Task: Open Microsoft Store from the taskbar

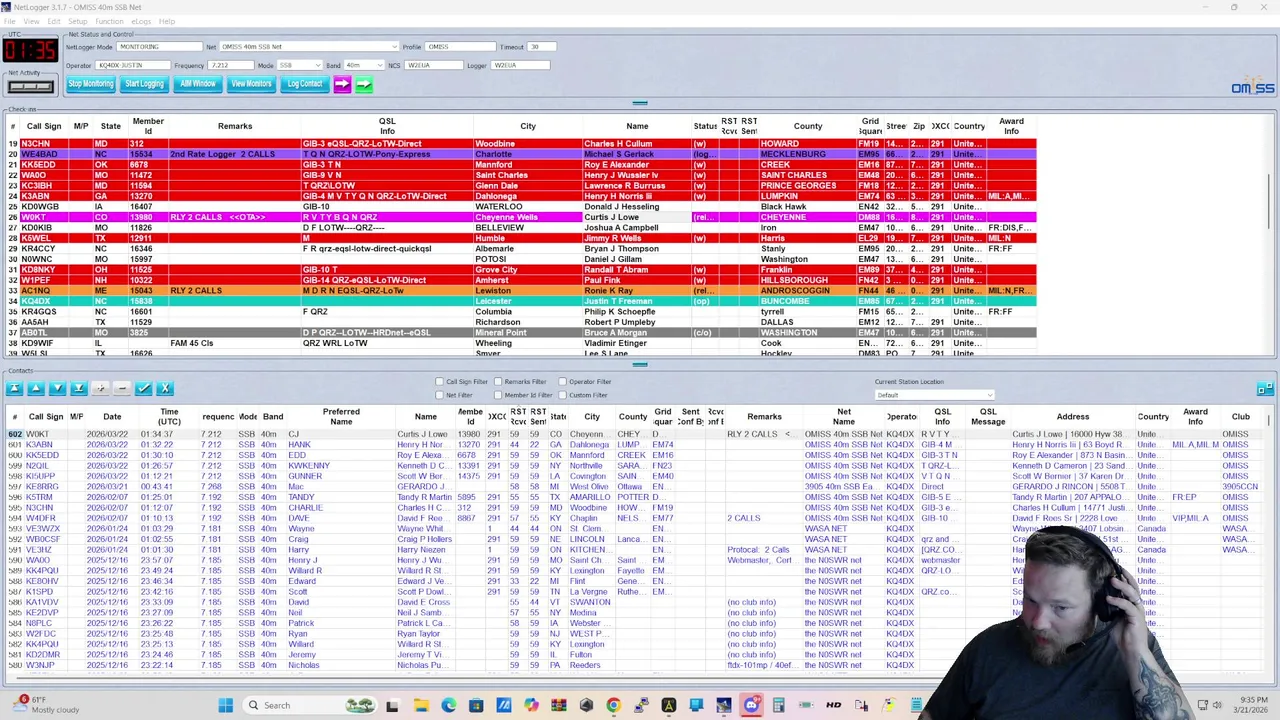Action: pos(476,705)
